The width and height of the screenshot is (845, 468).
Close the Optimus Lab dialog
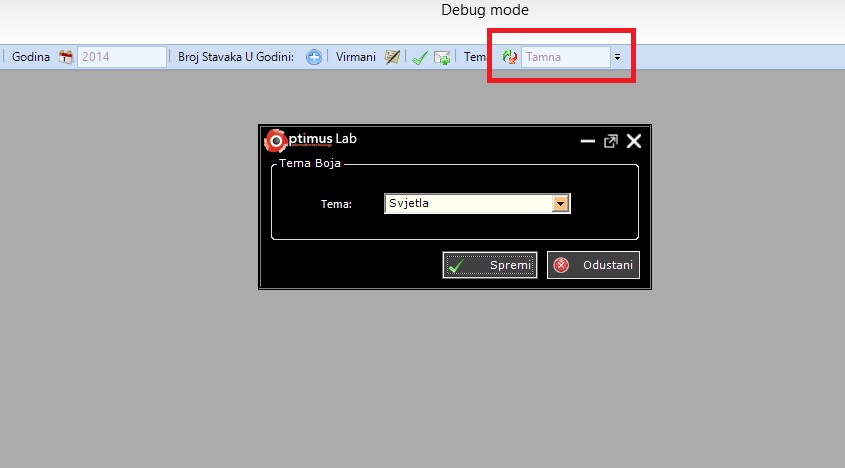tap(633, 141)
